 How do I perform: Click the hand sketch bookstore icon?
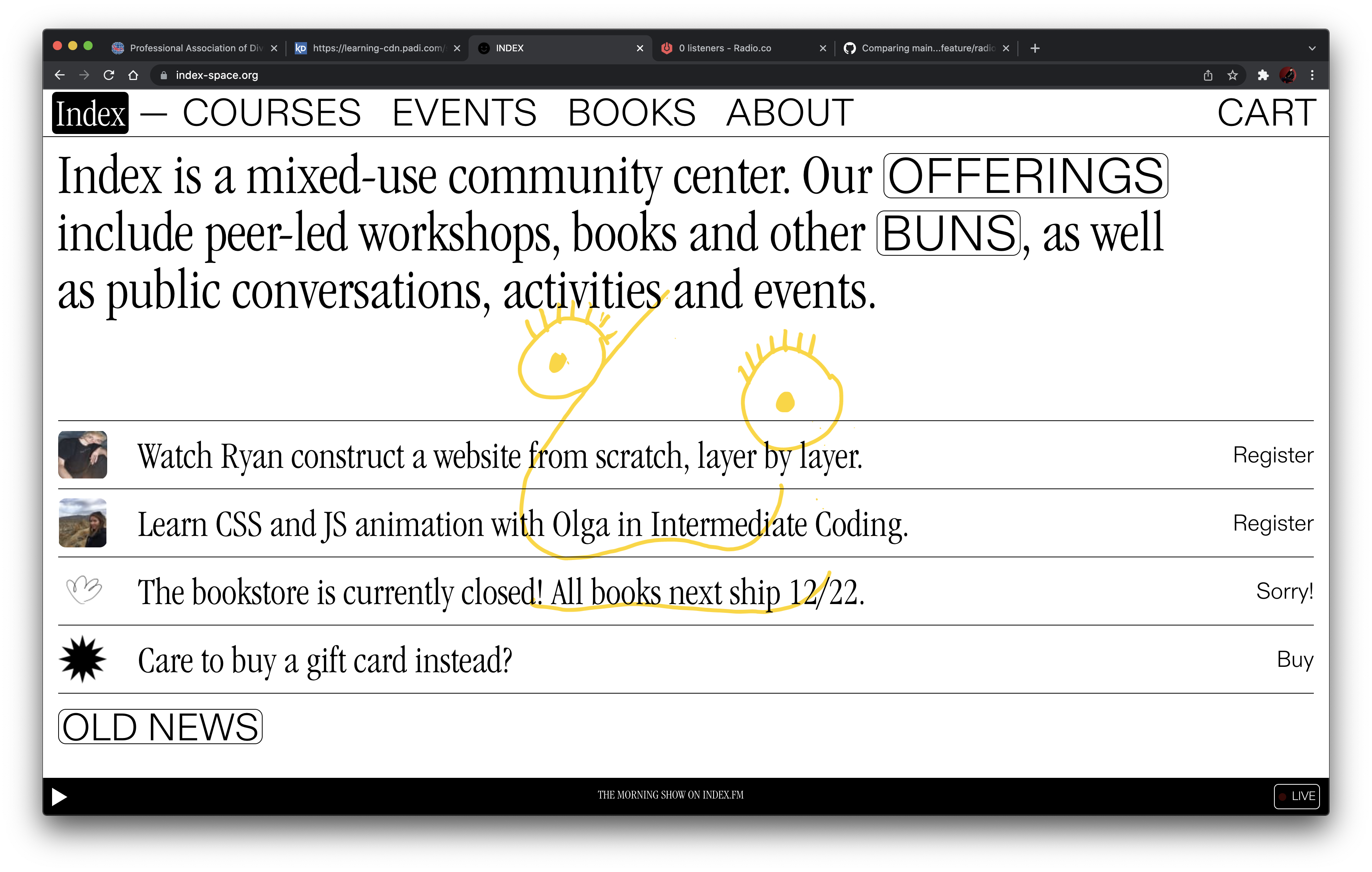(83, 590)
